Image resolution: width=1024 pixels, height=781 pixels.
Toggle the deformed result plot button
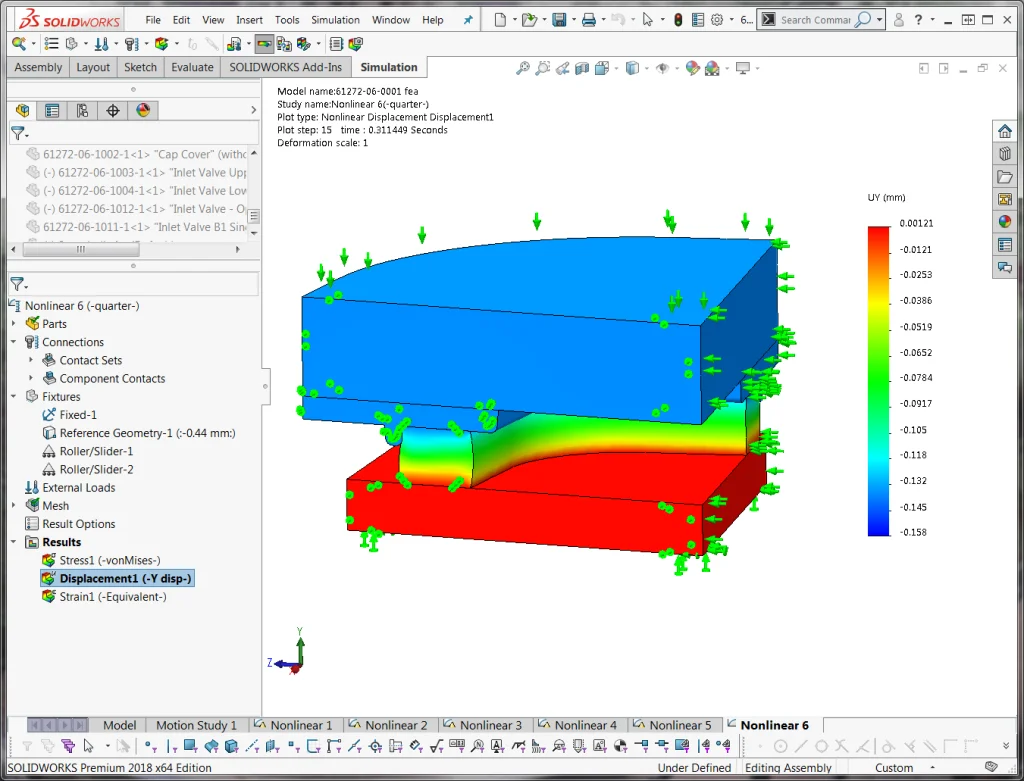[264, 43]
